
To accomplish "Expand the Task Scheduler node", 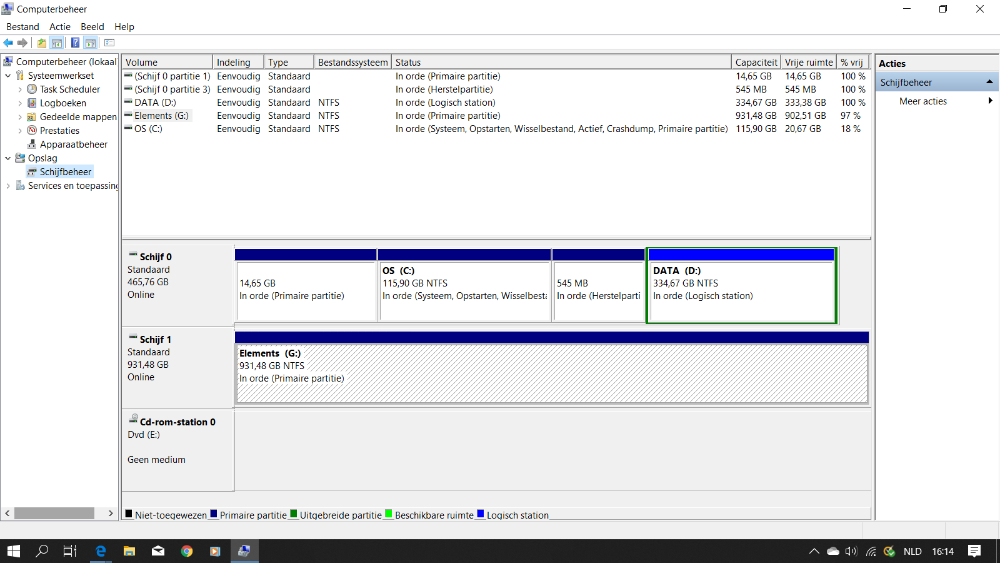I will 20,89.
